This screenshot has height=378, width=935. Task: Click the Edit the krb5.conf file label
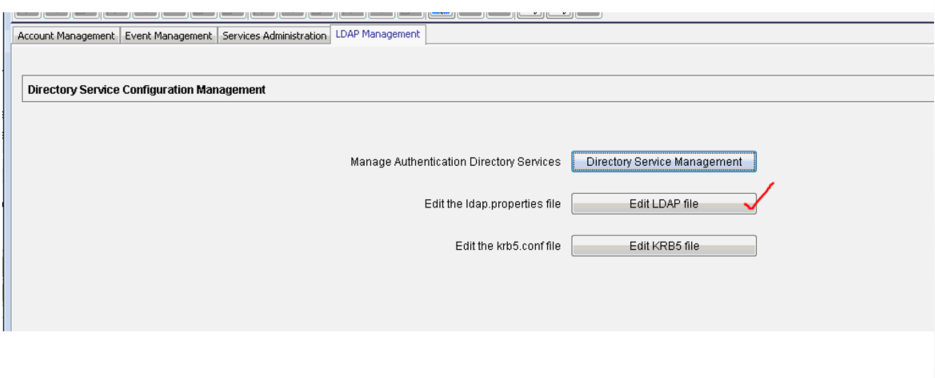click(x=507, y=246)
